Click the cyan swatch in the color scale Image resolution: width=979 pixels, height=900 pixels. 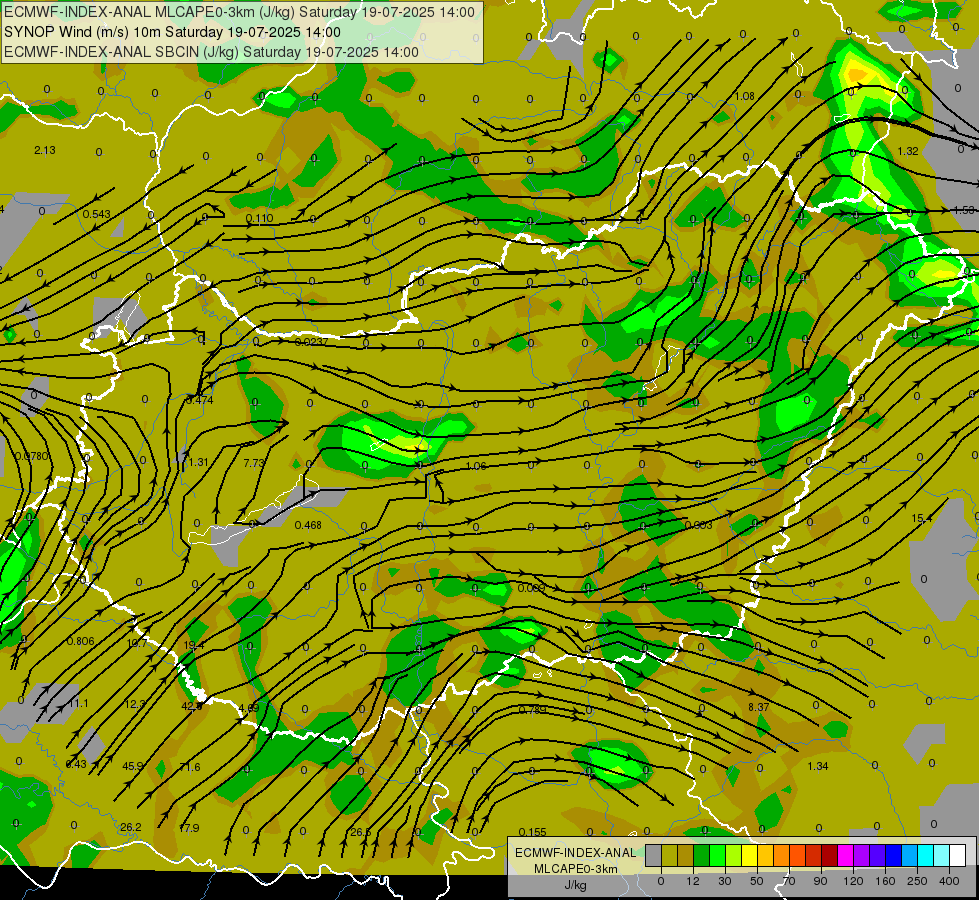[x=925, y=856]
